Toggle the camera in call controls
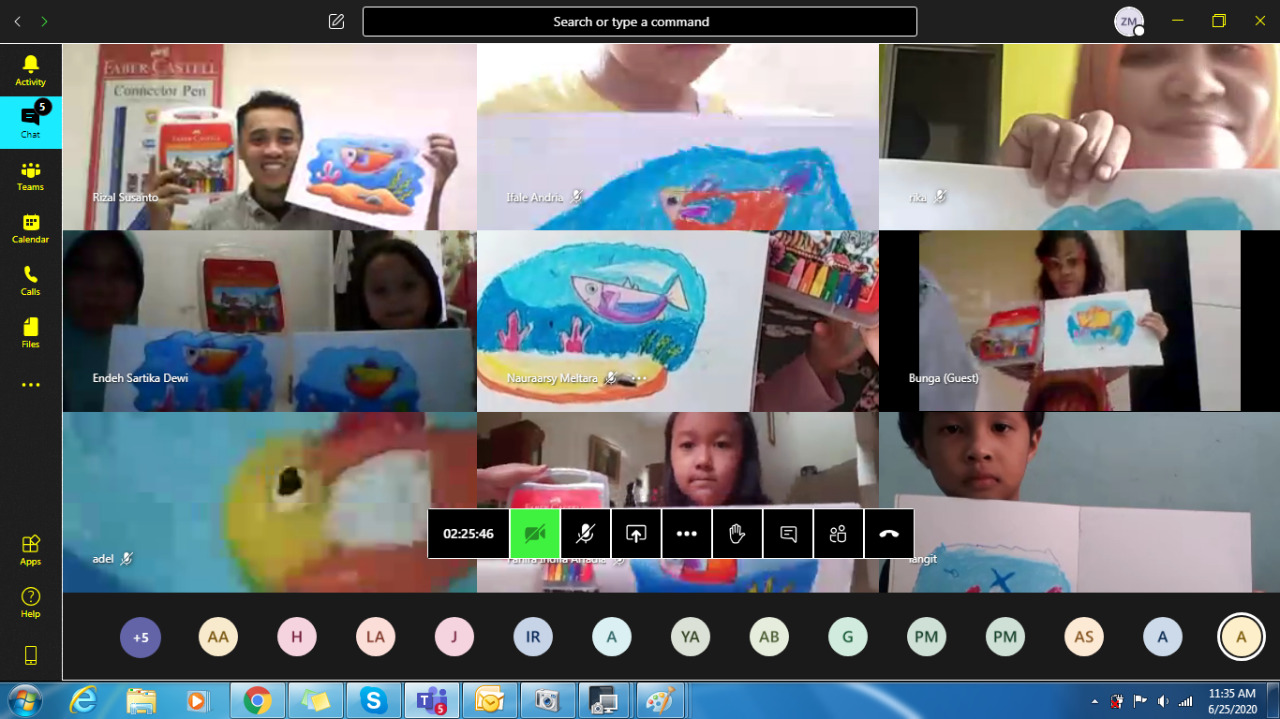 tap(535, 534)
